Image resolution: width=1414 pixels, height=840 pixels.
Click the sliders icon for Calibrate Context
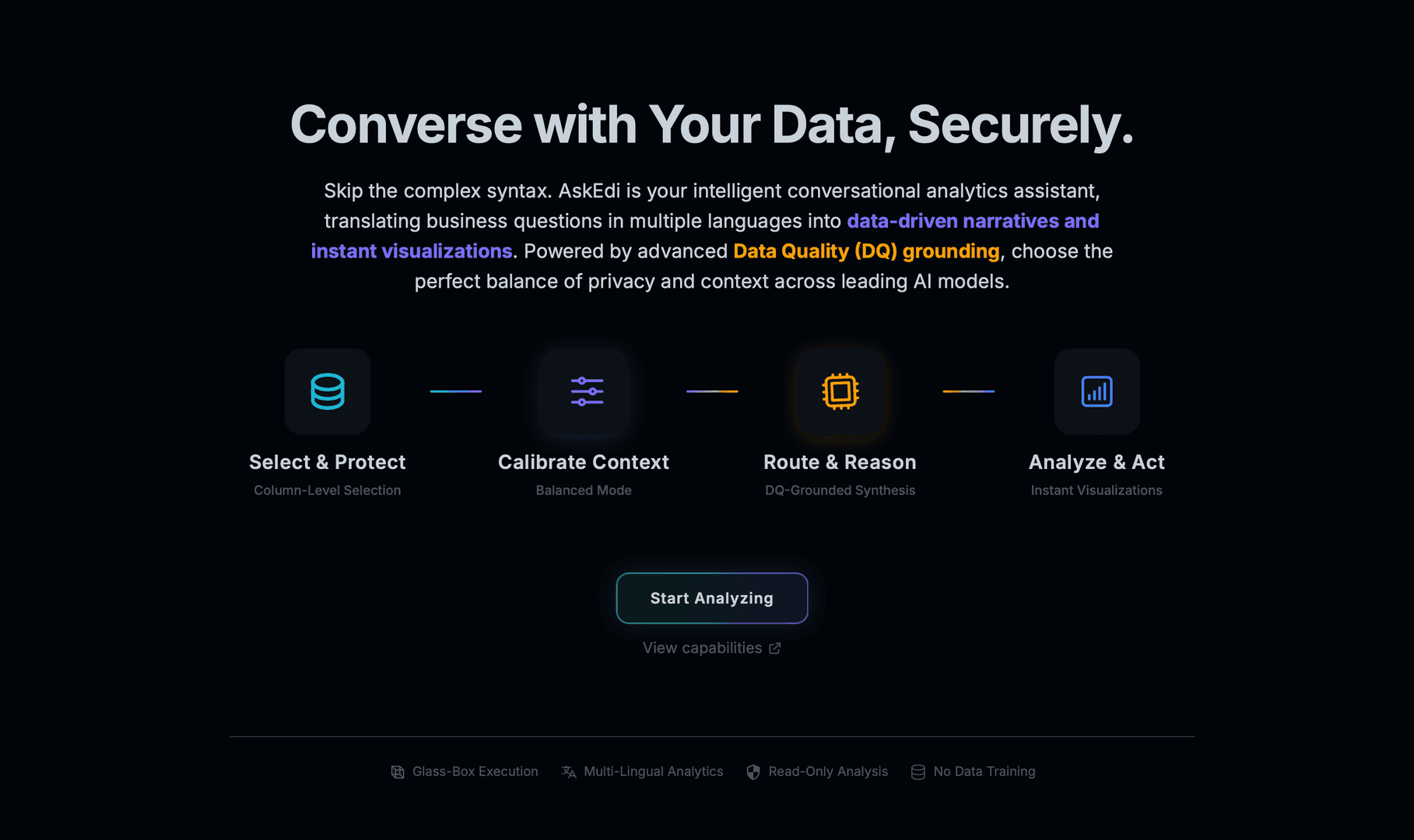coord(587,391)
